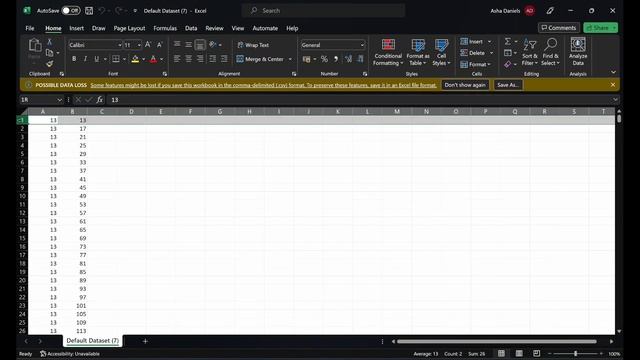Dismiss the data loss warning bar

(x=613, y=84)
